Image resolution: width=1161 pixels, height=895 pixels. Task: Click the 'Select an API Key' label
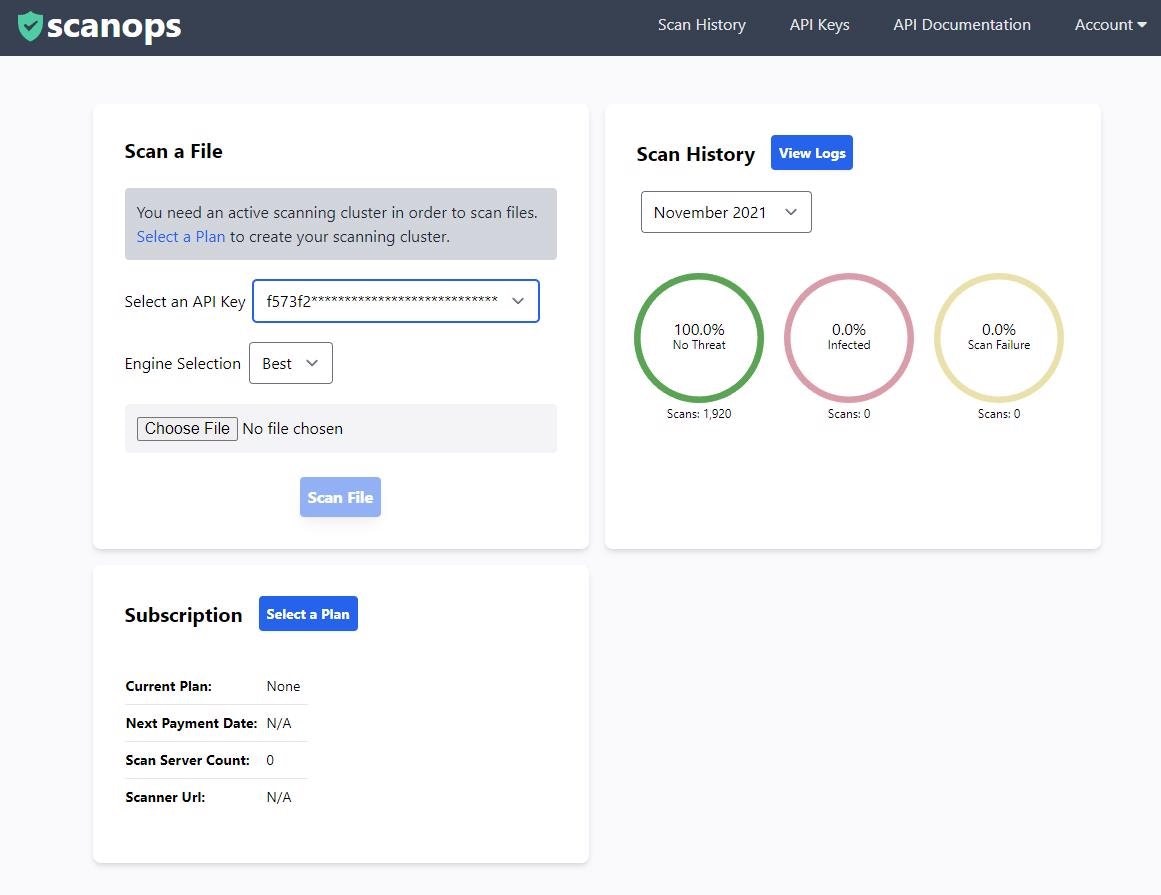[x=184, y=301]
